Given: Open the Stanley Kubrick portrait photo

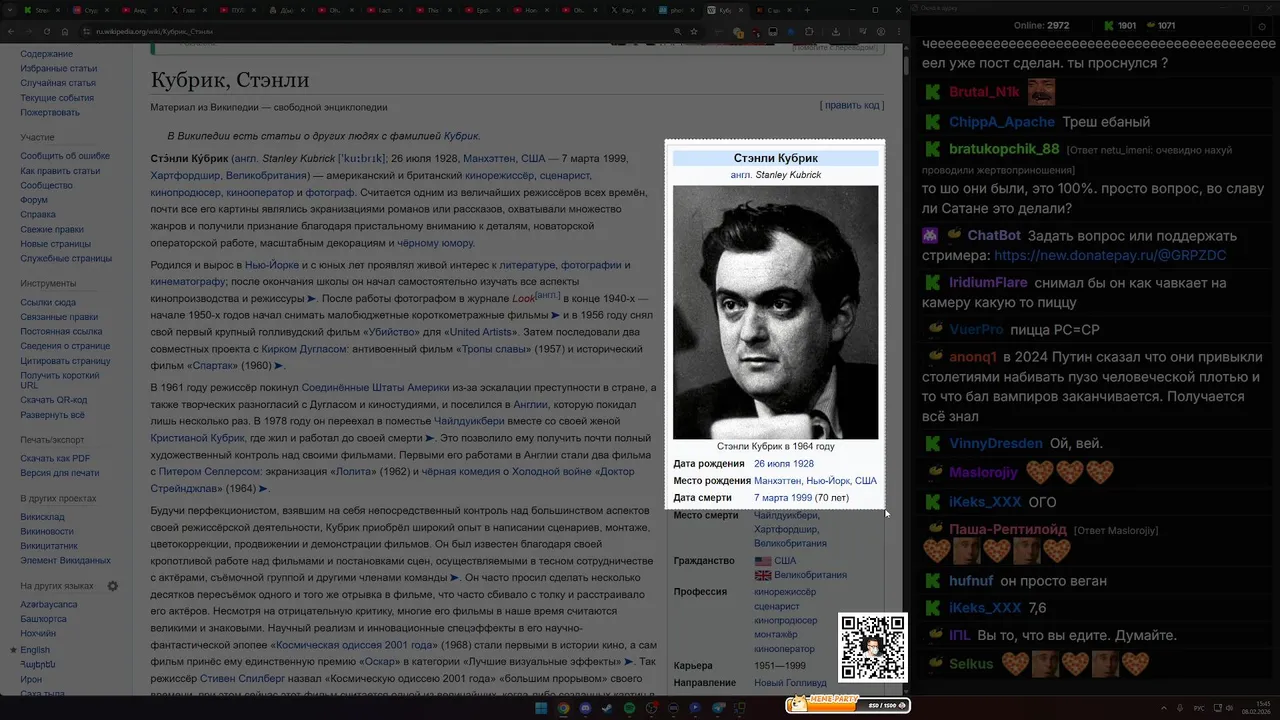Looking at the screenshot, I should 775,312.
